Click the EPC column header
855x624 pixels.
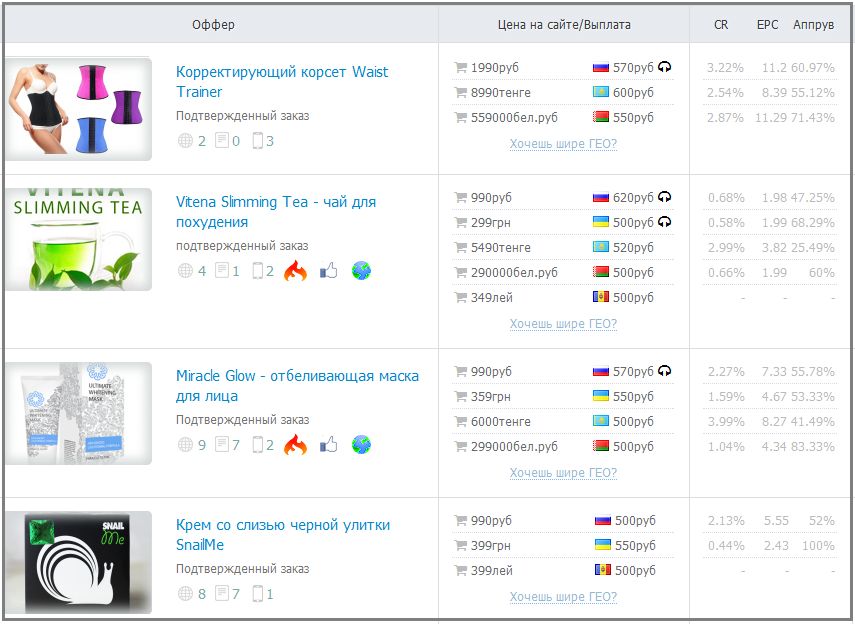coord(767,25)
